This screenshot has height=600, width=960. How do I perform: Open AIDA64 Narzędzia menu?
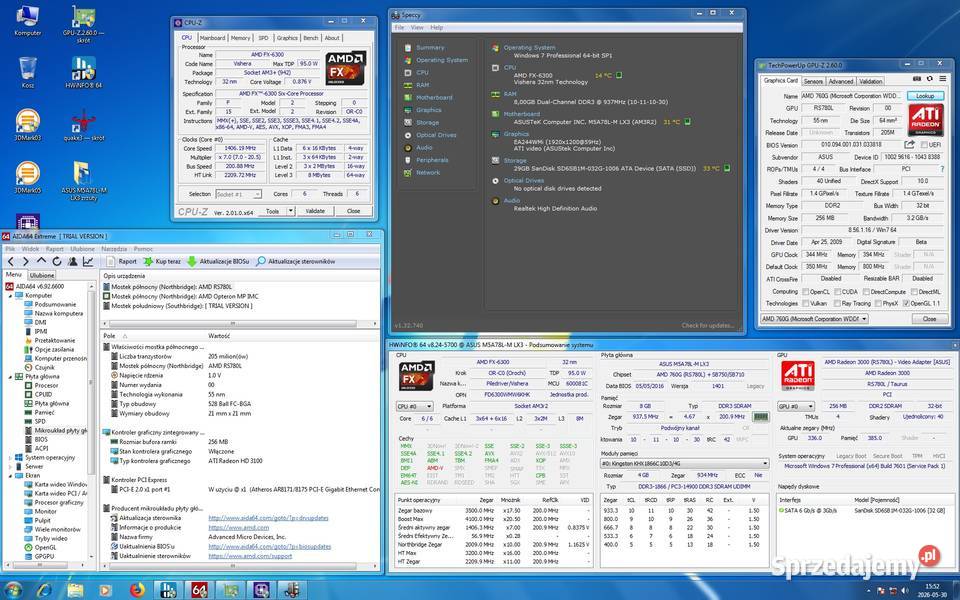click(x=114, y=249)
